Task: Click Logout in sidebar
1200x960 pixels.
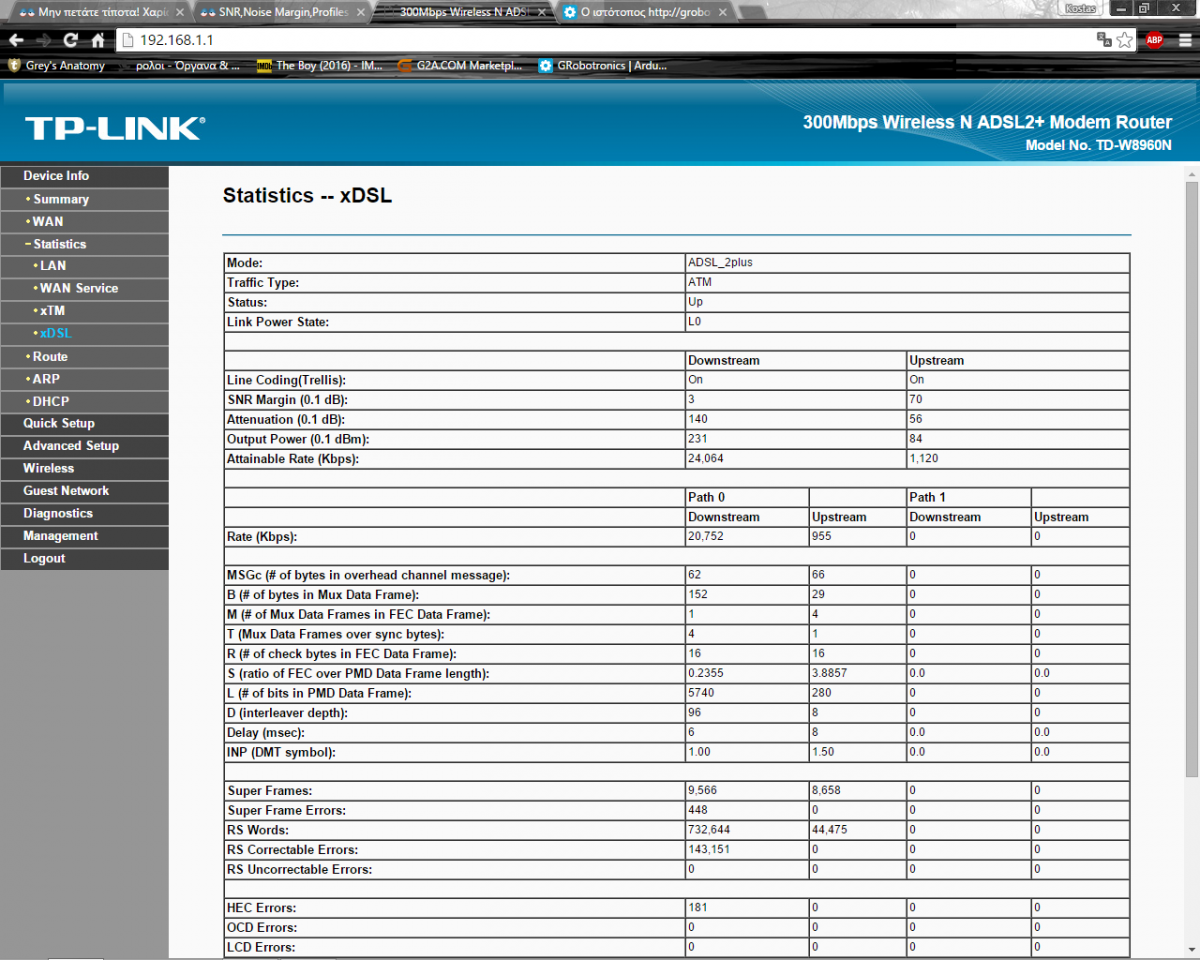Action: (84, 558)
